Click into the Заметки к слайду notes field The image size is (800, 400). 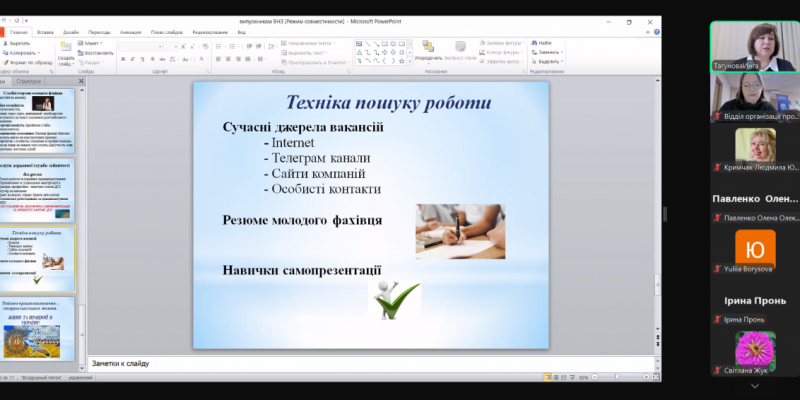click(370, 363)
